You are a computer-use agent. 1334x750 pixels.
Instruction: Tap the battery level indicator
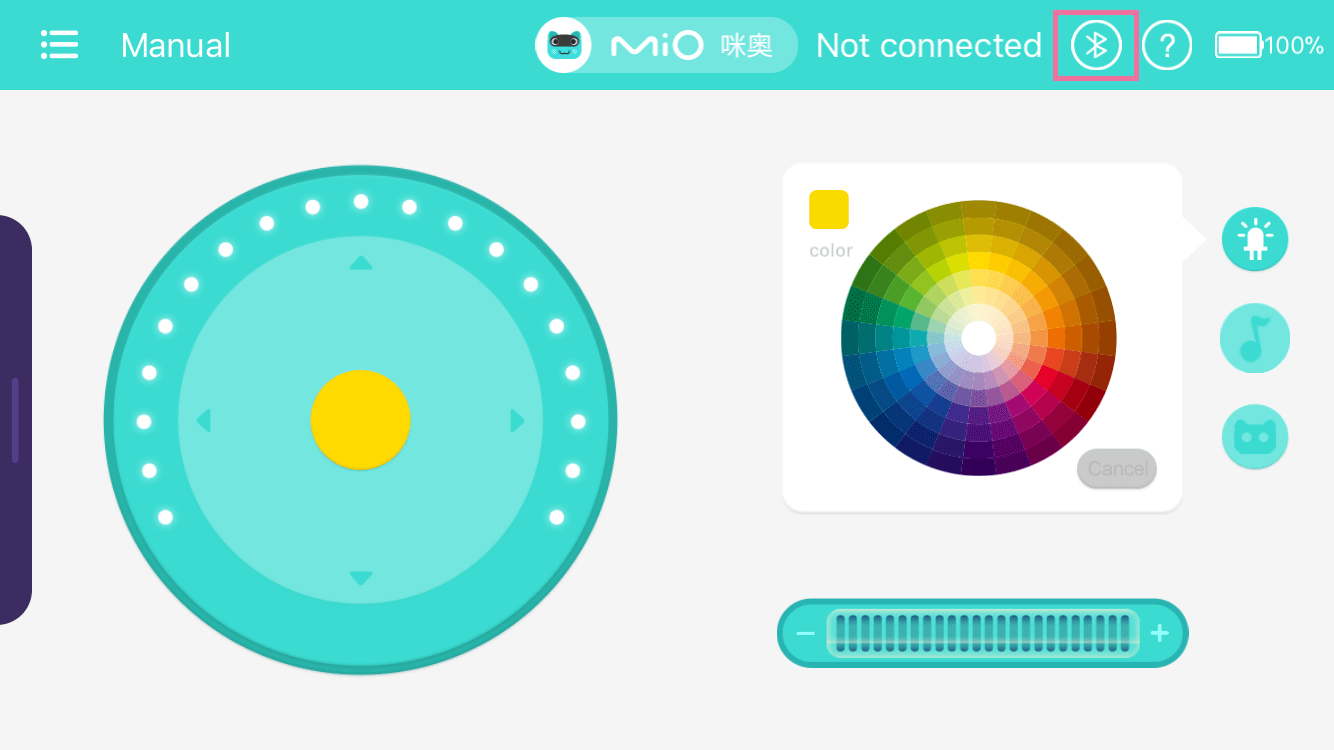pos(1269,45)
